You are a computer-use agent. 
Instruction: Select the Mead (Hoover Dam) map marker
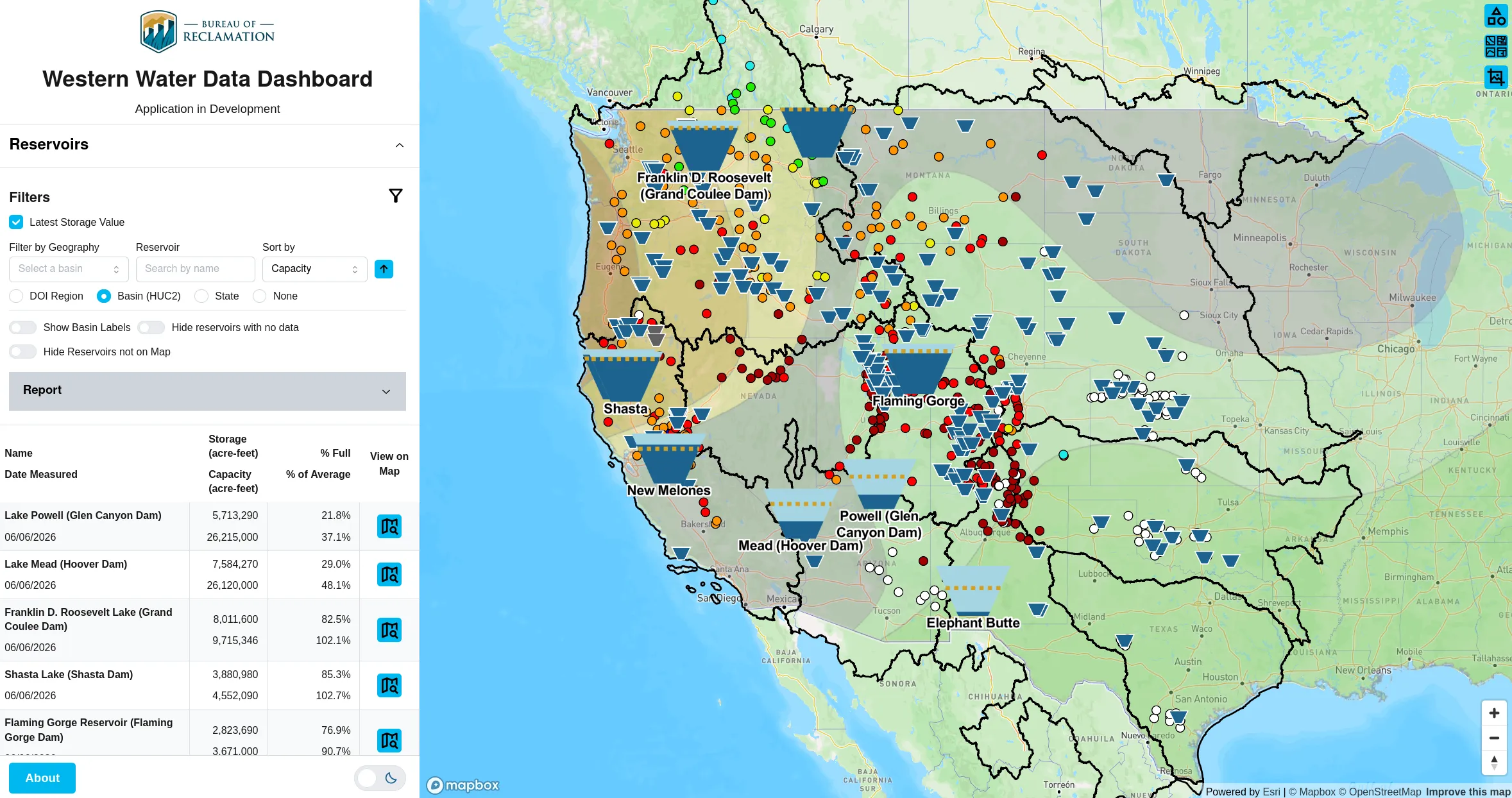(801, 515)
